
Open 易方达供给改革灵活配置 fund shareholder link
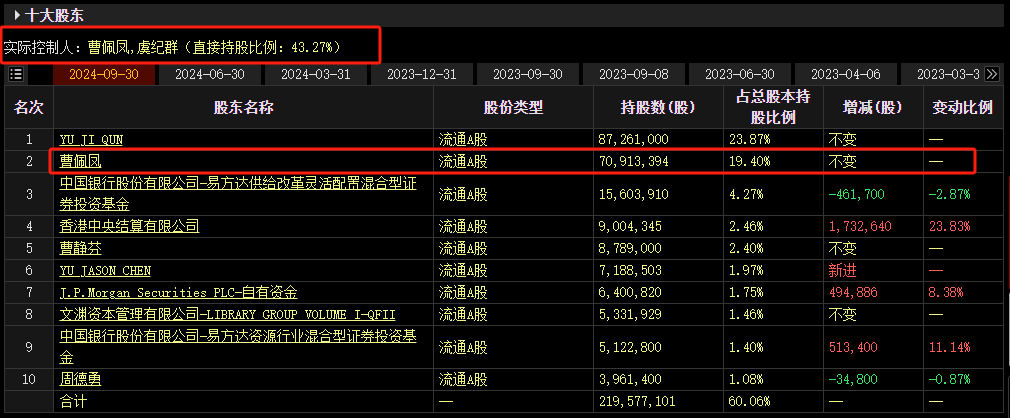click(x=238, y=194)
